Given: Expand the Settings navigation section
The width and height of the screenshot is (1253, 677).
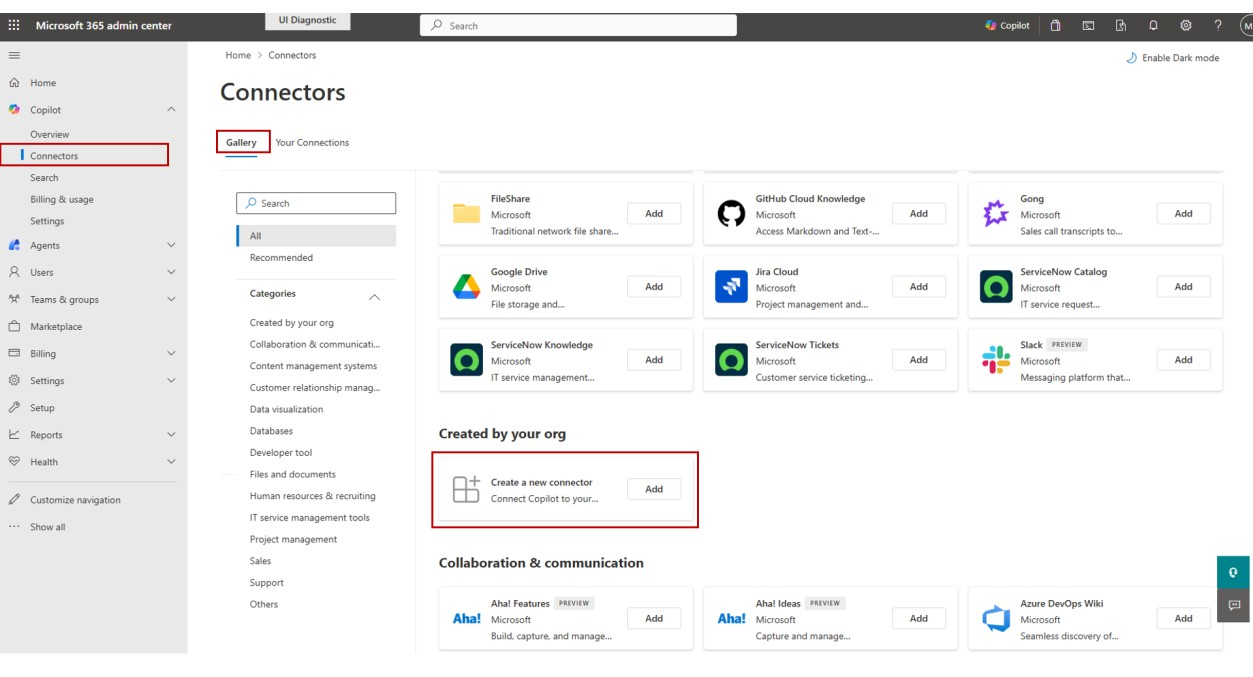Looking at the screenshot, I should tap(171, 380).
